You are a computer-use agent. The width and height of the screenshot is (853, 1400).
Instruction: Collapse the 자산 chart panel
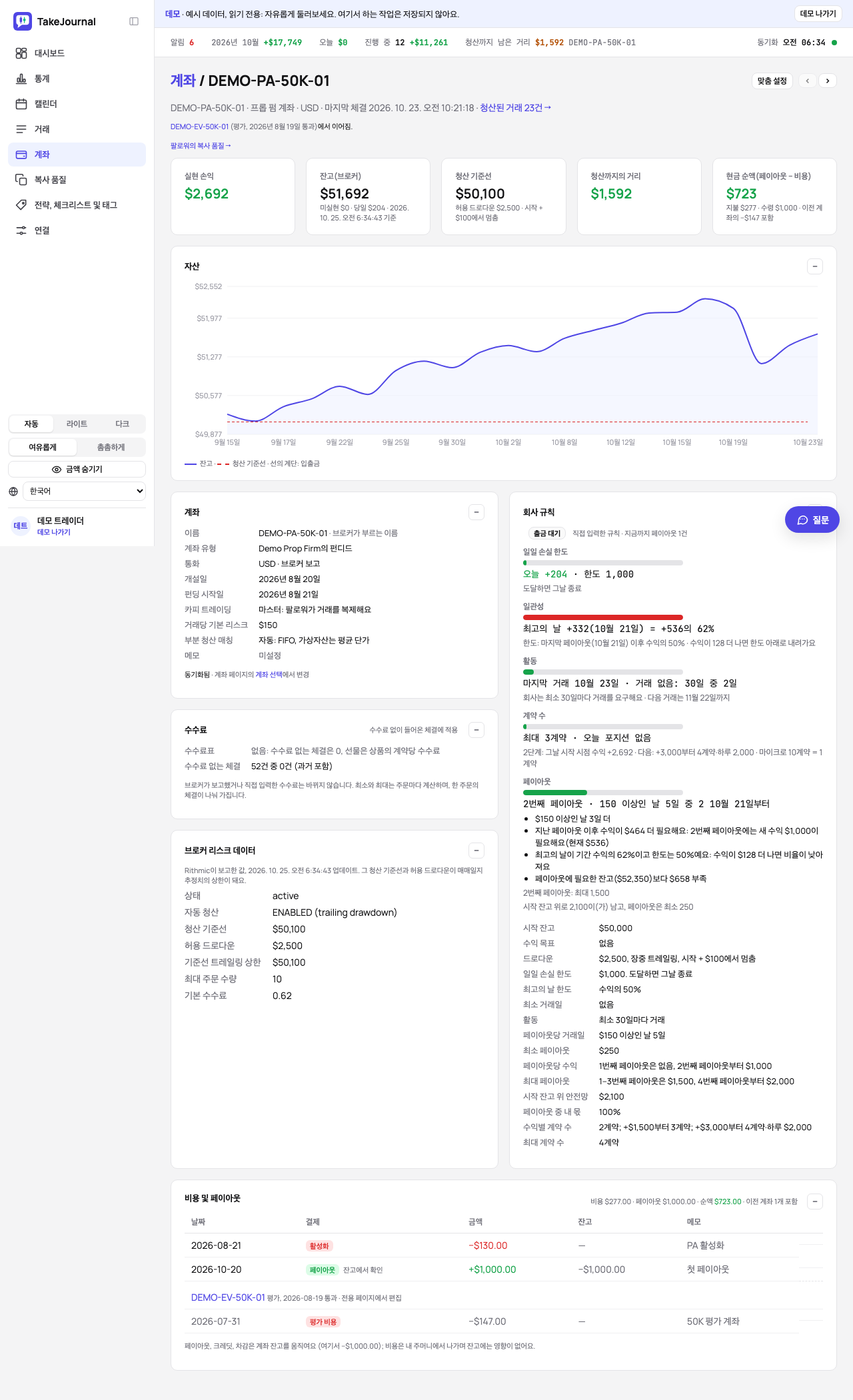point(815,266)
